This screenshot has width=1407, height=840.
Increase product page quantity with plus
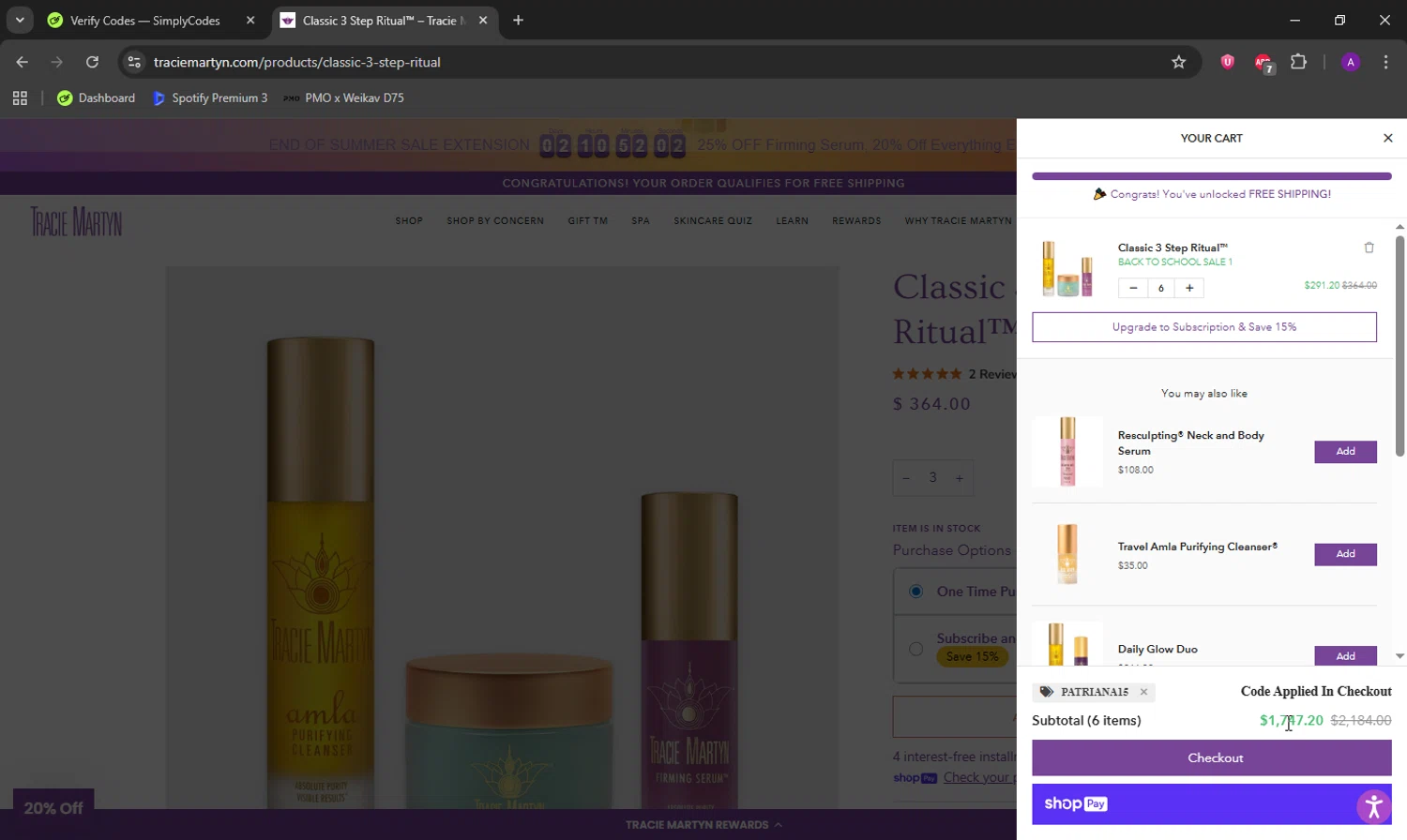[959, 478]
